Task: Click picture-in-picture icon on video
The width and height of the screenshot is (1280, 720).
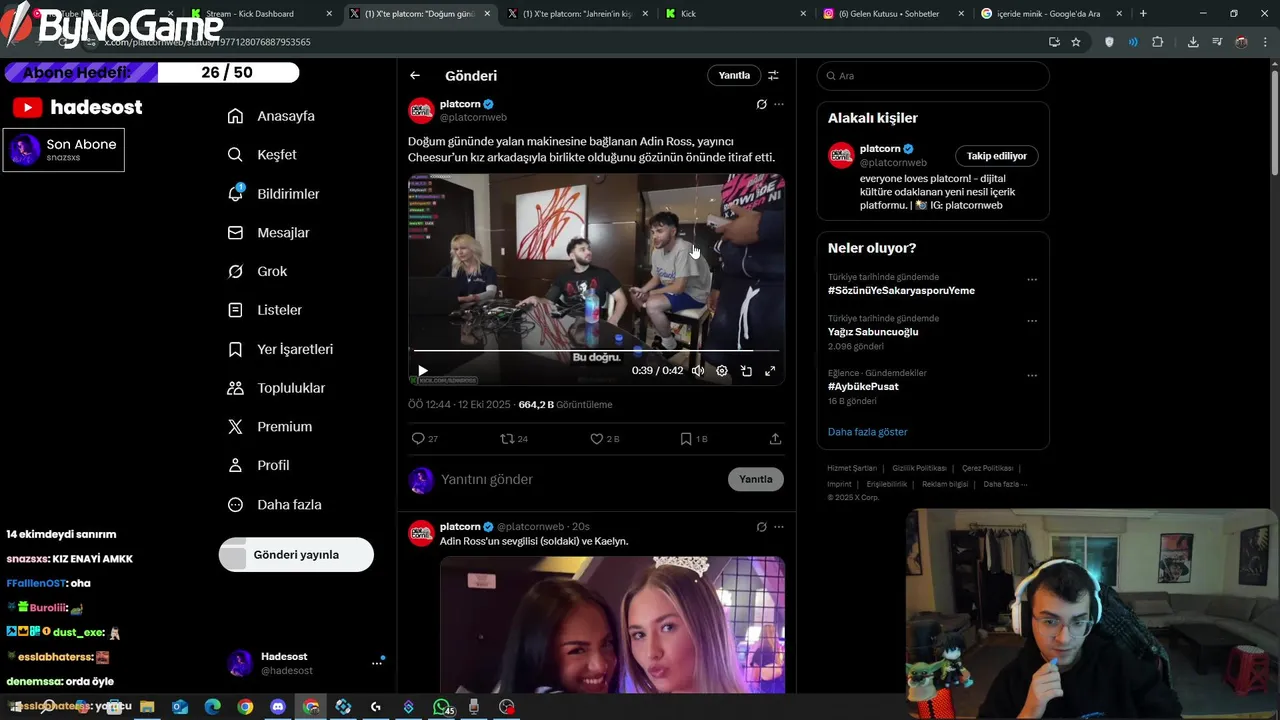Action: [x=746, y=371]
